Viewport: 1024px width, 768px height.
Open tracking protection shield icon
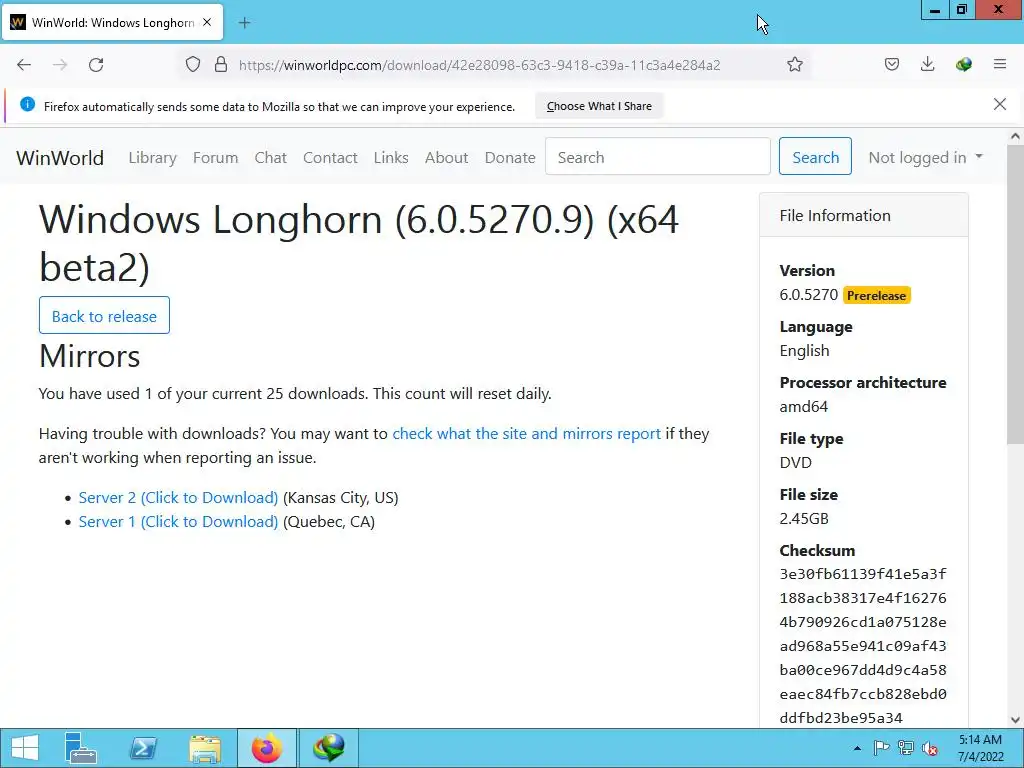coord(193,65)
